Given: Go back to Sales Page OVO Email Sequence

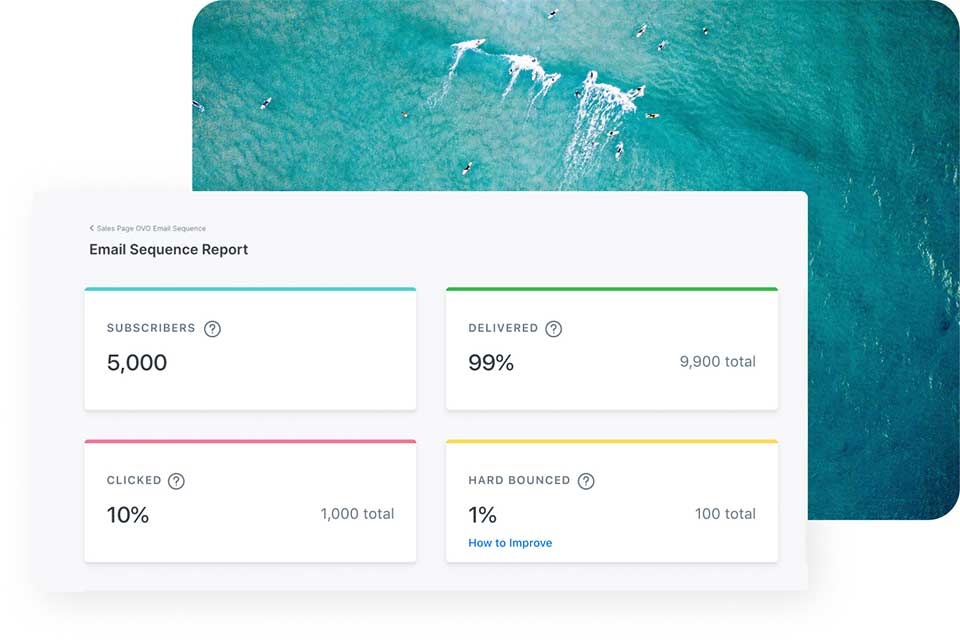Looking at the screenshot, I should (151, 229).
